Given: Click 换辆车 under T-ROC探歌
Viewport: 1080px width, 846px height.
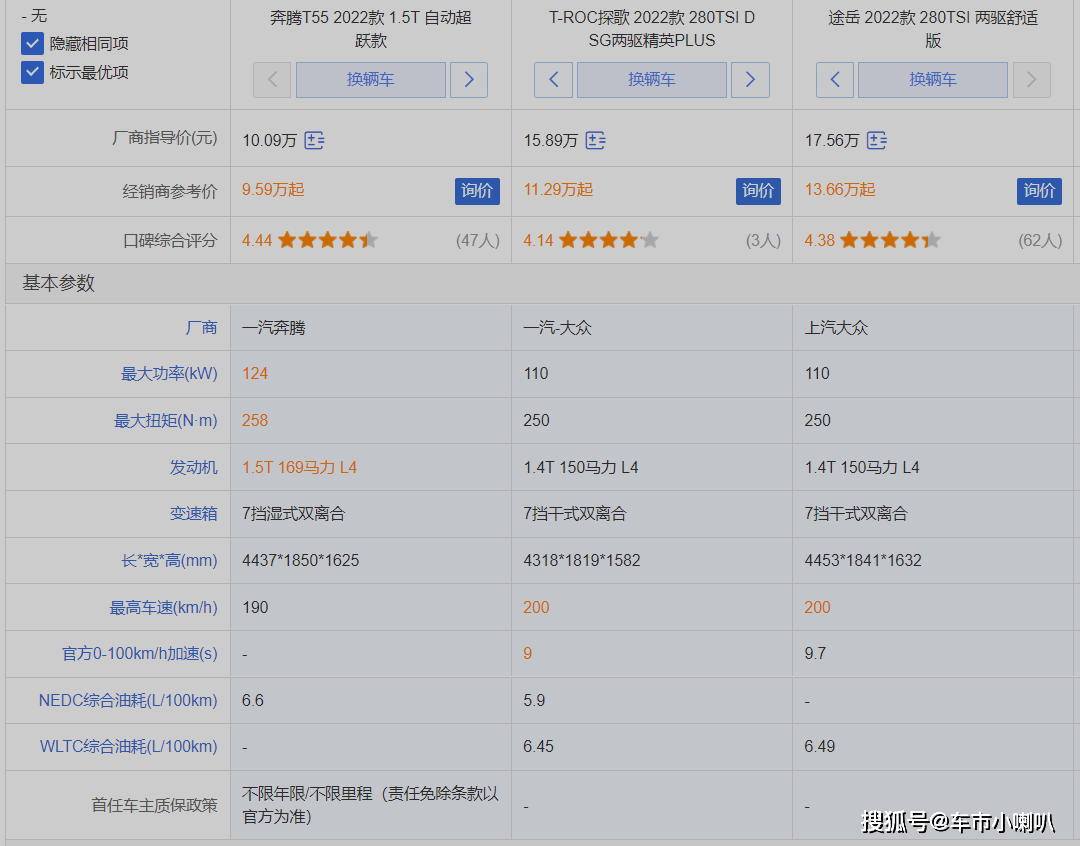Looking at the screenshot, I should [652, 80].
